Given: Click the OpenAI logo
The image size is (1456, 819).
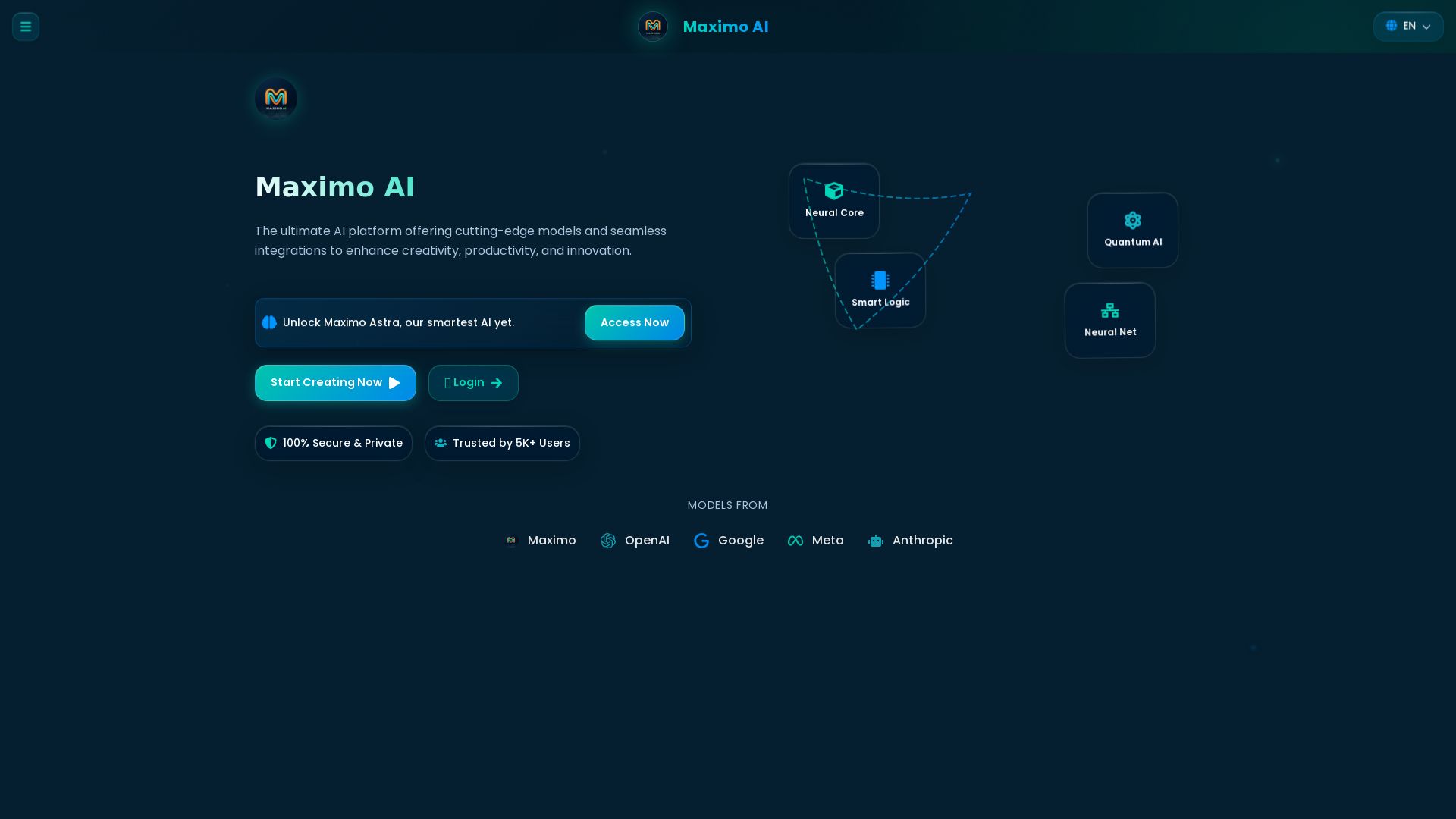Looking at the screenshot, I should coord(607,541).
